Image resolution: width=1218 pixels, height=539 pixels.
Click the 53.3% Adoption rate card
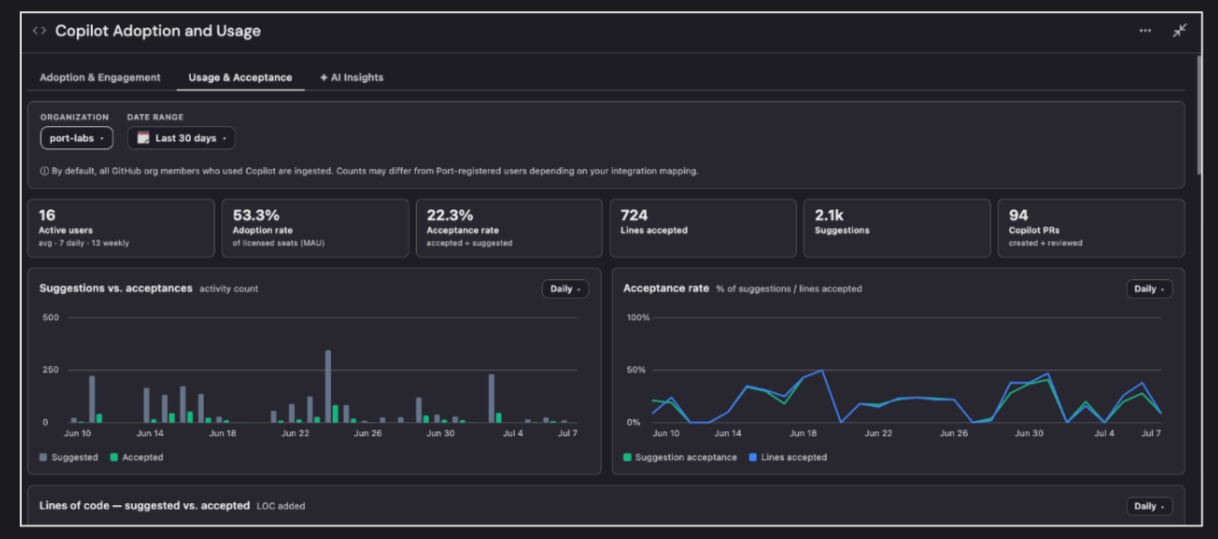pos(315,228)
